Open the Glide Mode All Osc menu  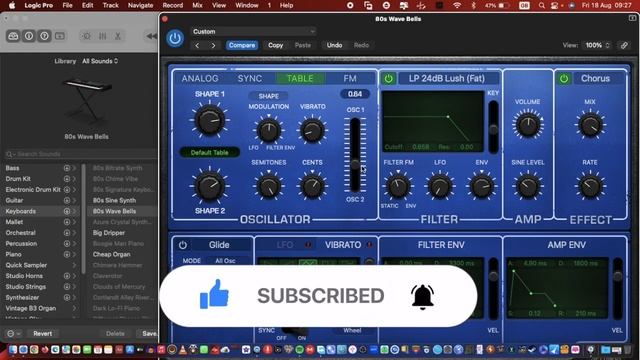[225, 260]
